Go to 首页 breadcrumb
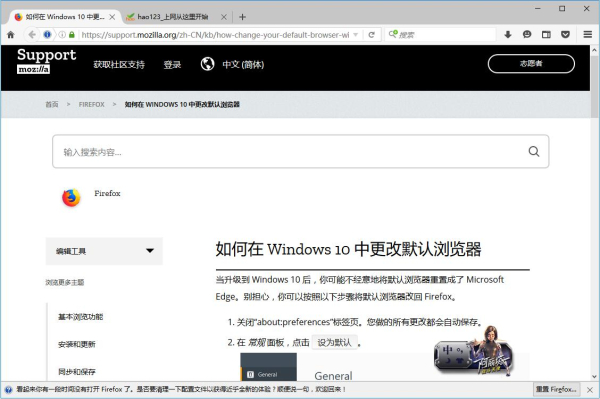The height and width of the screenshot is (399, 600). [x=52, y=104]
